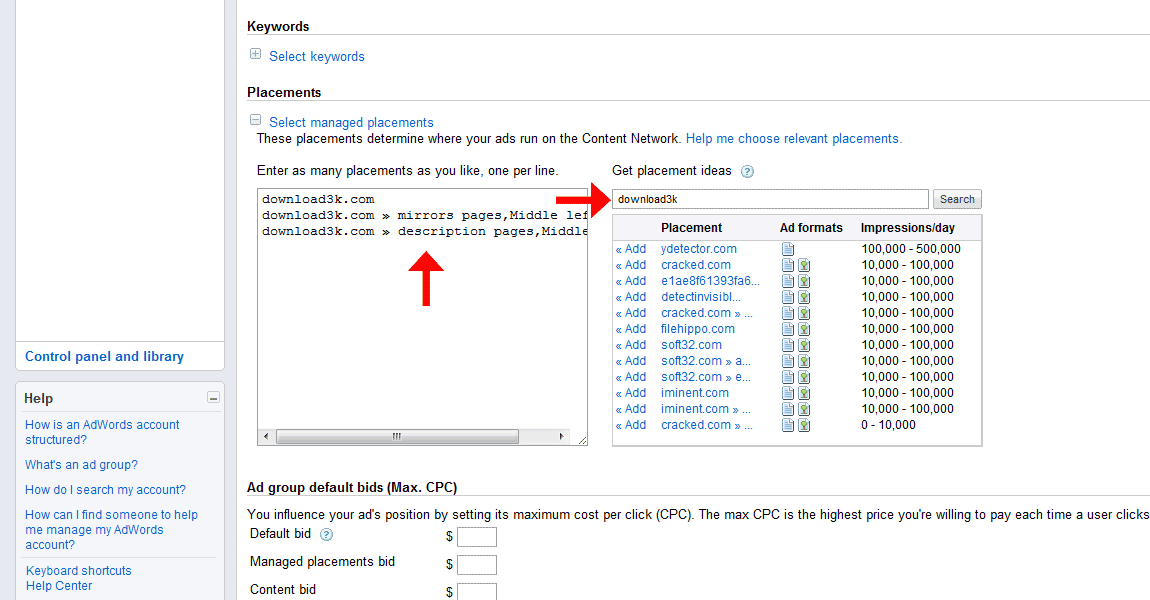Click the placements horizontal scrollbar thumb
The width and height of the screenshot is (1150, 600).
pos(397,436)
